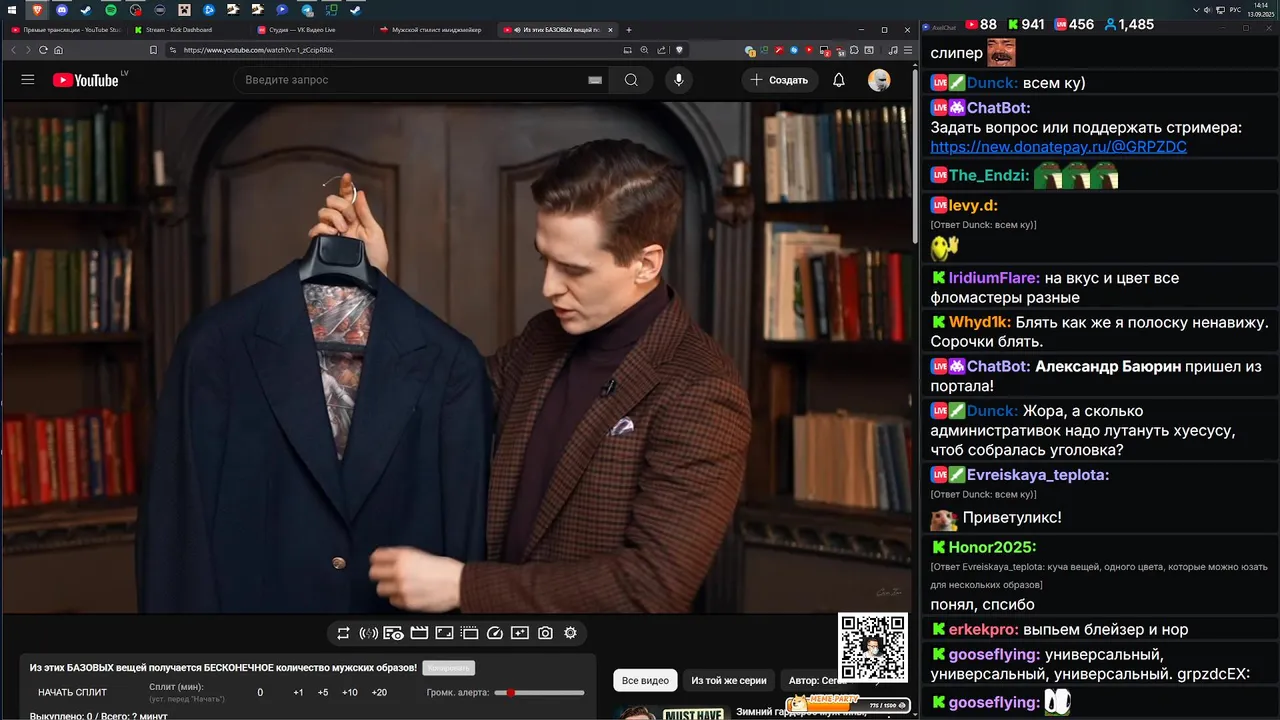Switch to 'Студия — VK Видео Live' tab

click(311, 30)
